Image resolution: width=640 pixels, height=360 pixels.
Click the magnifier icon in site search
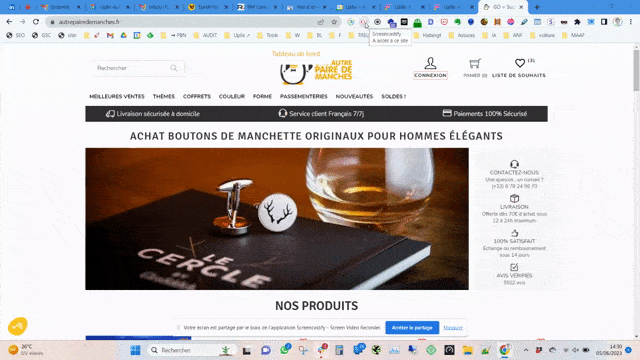(174, 68)
